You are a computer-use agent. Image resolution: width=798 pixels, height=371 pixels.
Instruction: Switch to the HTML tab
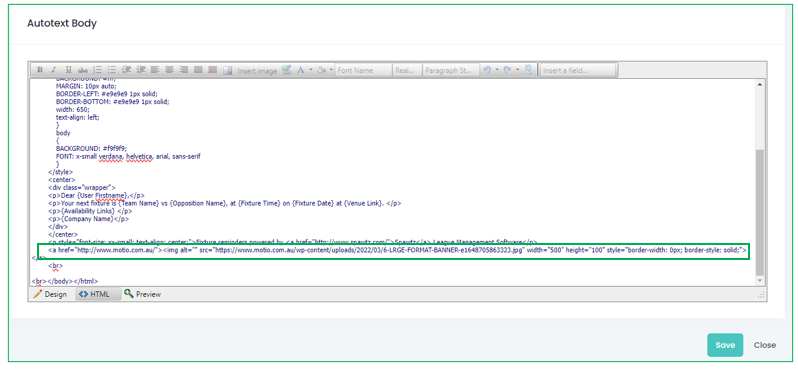coord(95,294)
